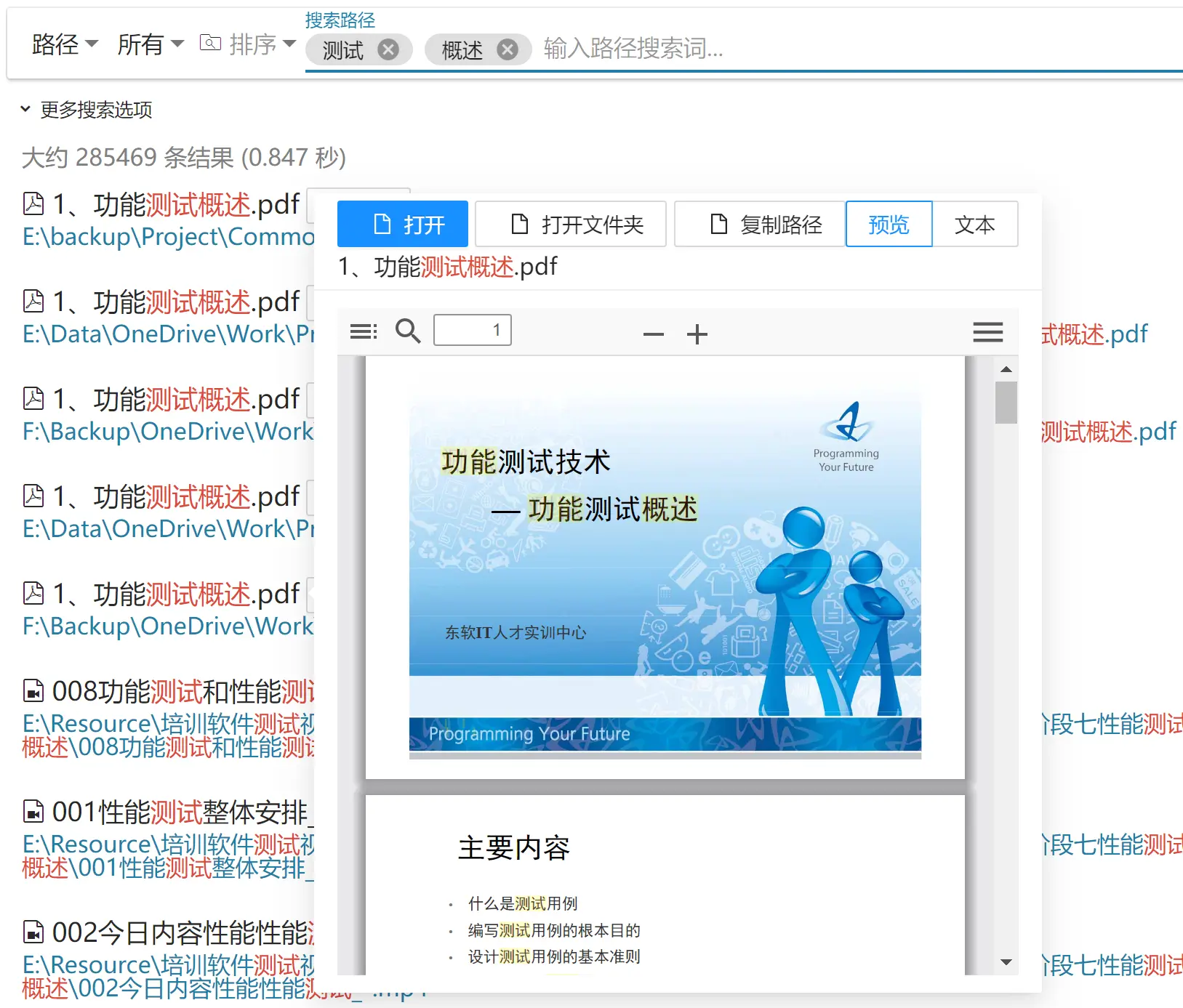Switch to the 文本 tab

974,225
